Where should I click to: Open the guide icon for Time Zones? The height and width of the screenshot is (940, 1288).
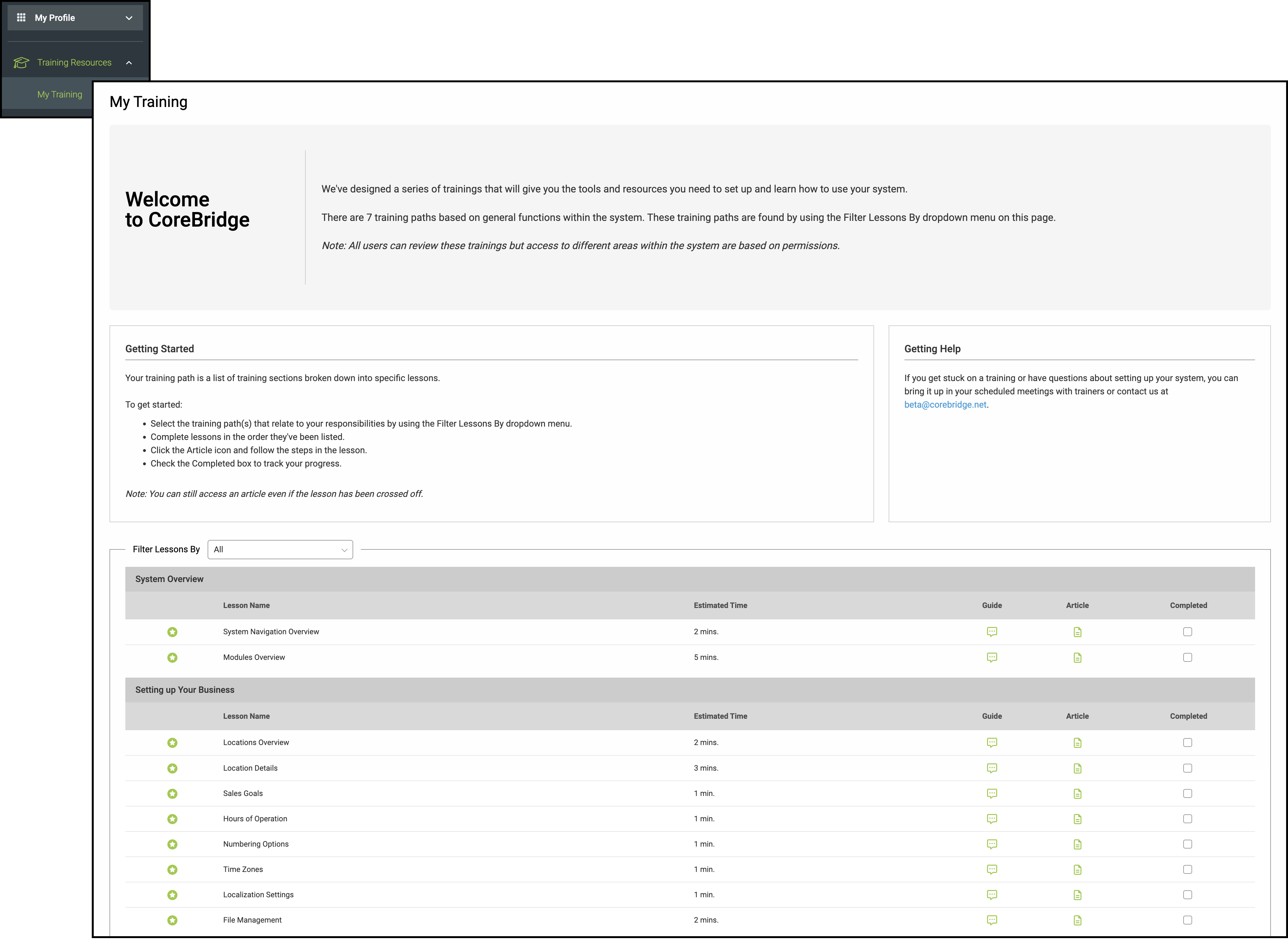(x=991, y=869)
